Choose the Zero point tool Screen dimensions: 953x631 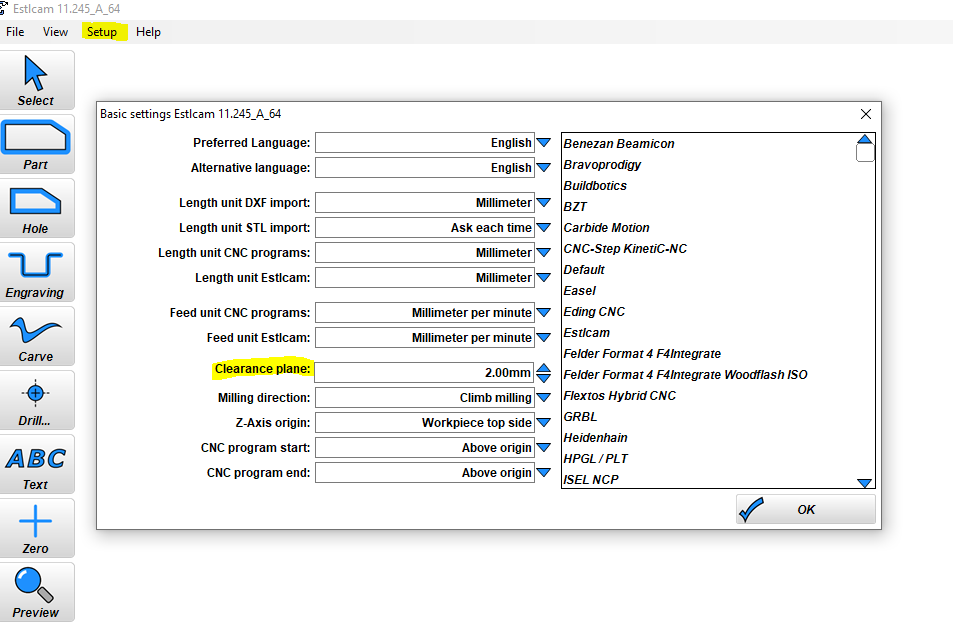coord(36,528)
